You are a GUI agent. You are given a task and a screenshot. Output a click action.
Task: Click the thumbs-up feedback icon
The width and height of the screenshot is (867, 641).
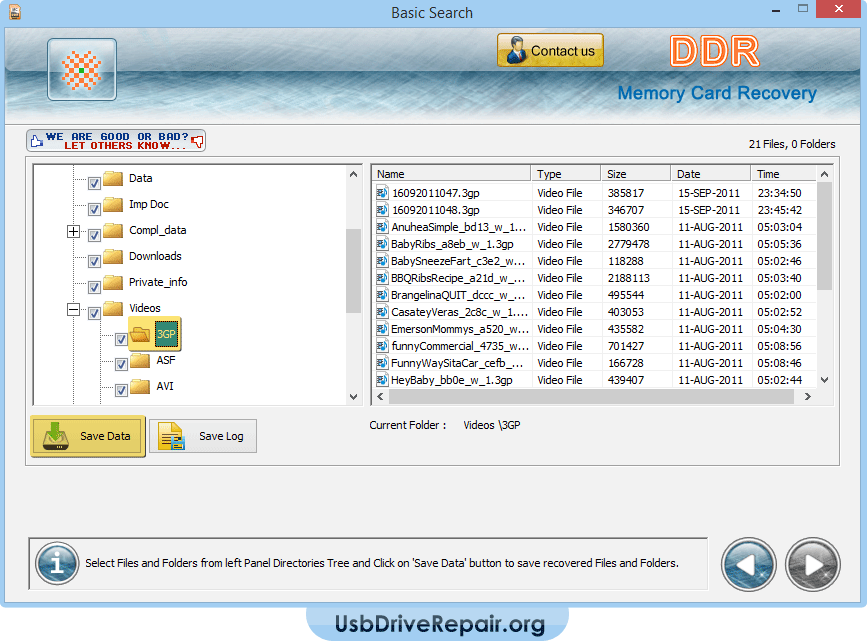tap(36, 140)
